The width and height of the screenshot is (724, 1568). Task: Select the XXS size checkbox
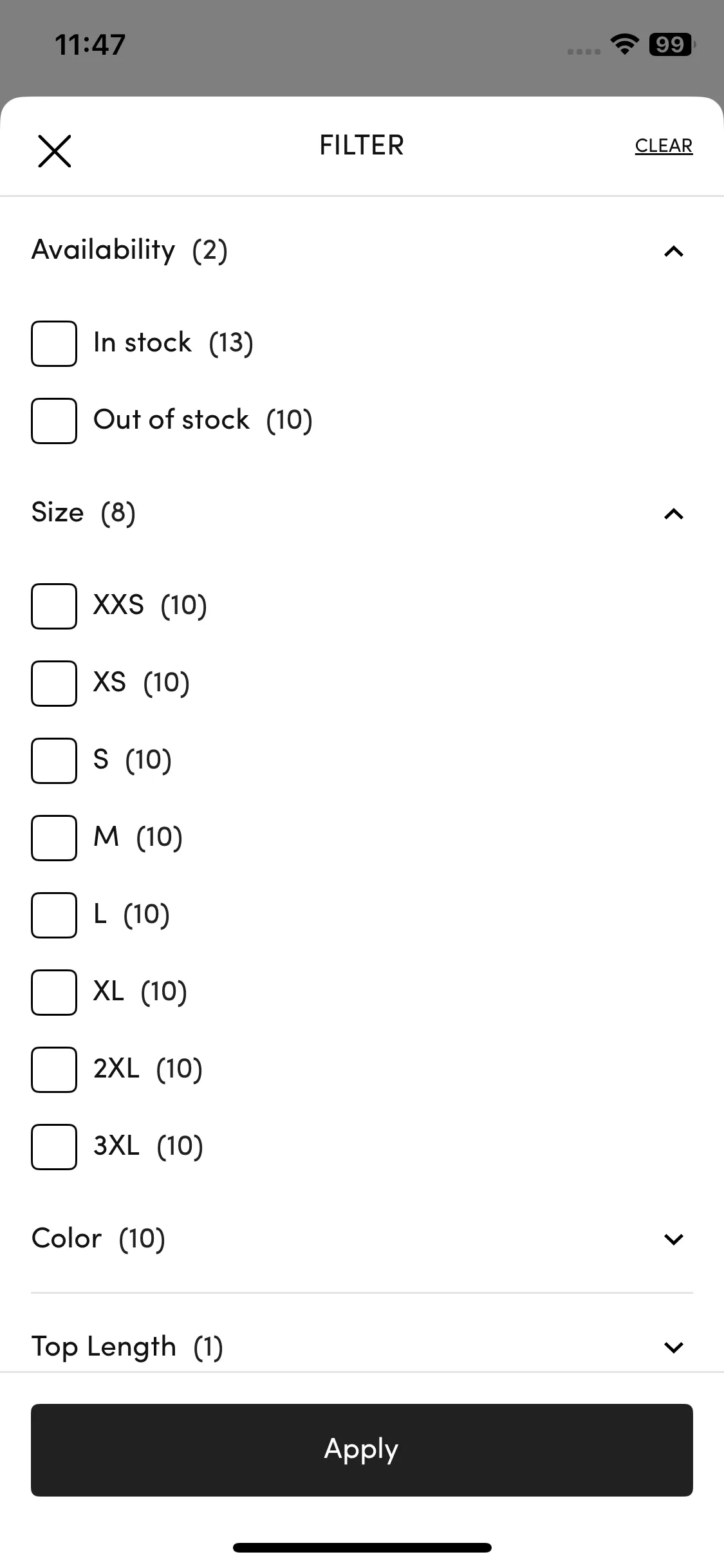tap(54, 606)
